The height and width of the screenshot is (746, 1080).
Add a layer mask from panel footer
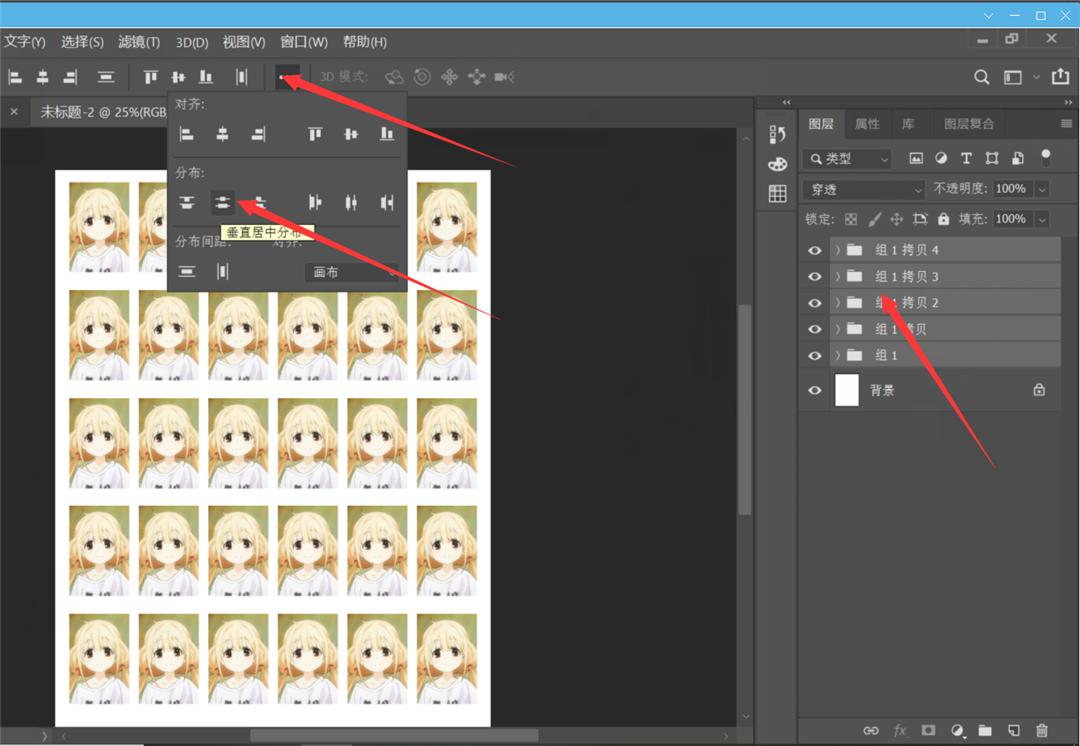tap(928, 730)
